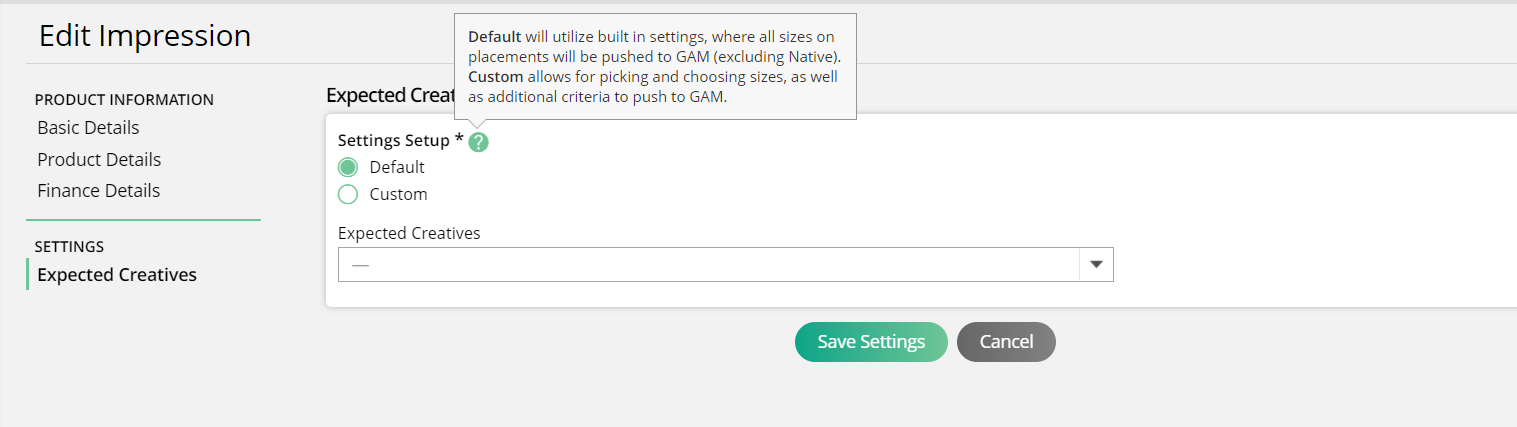Expand the Expected Creatives dropdown arrow

1096,264
